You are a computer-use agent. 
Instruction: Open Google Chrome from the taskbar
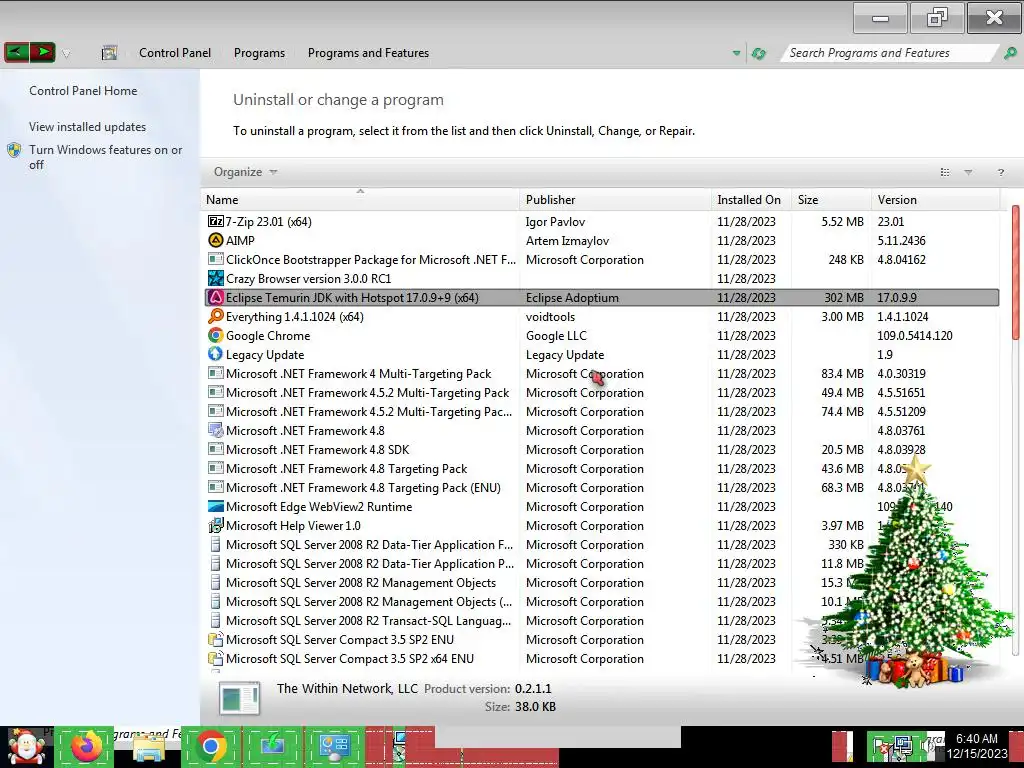pyautogui.click(x=210, y=746)
